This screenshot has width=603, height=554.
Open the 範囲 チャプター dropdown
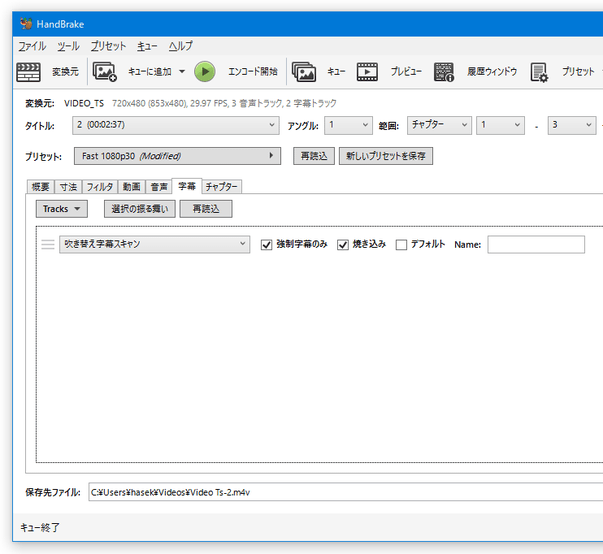point(439,125)
